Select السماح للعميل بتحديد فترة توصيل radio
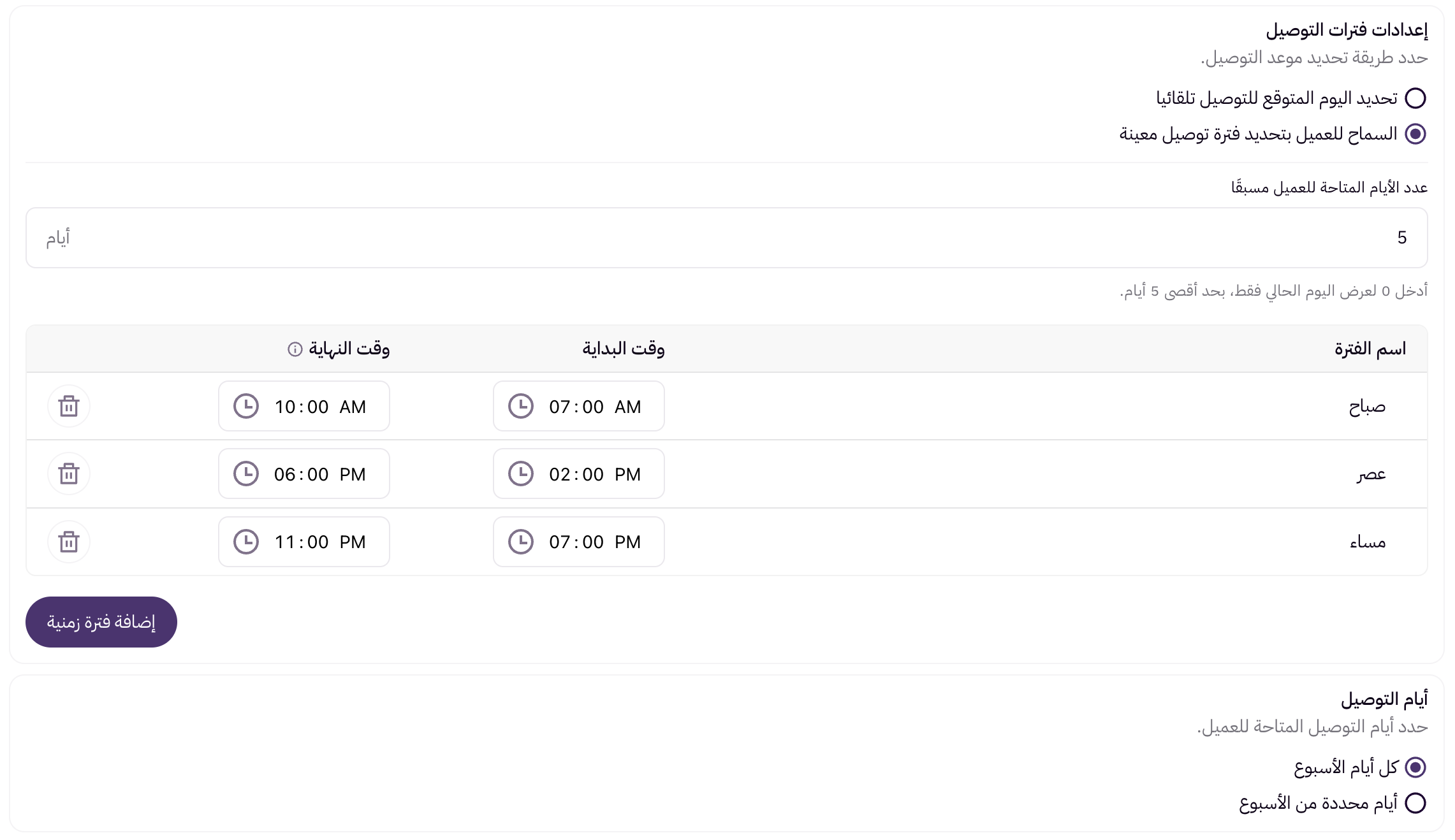The height and width of the screenshot is (840, 1455). coord(1415,134)
